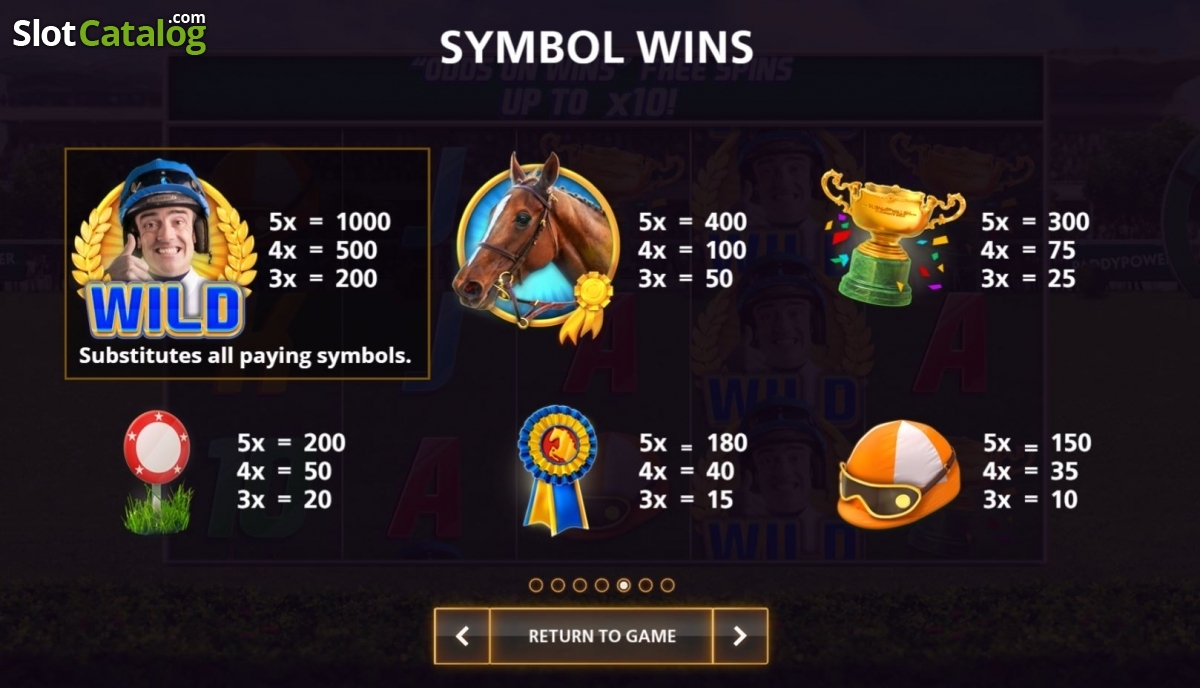1200x688 pixels.
Task: Click the Wild 5x = 1000 payout
Action: 330,222
